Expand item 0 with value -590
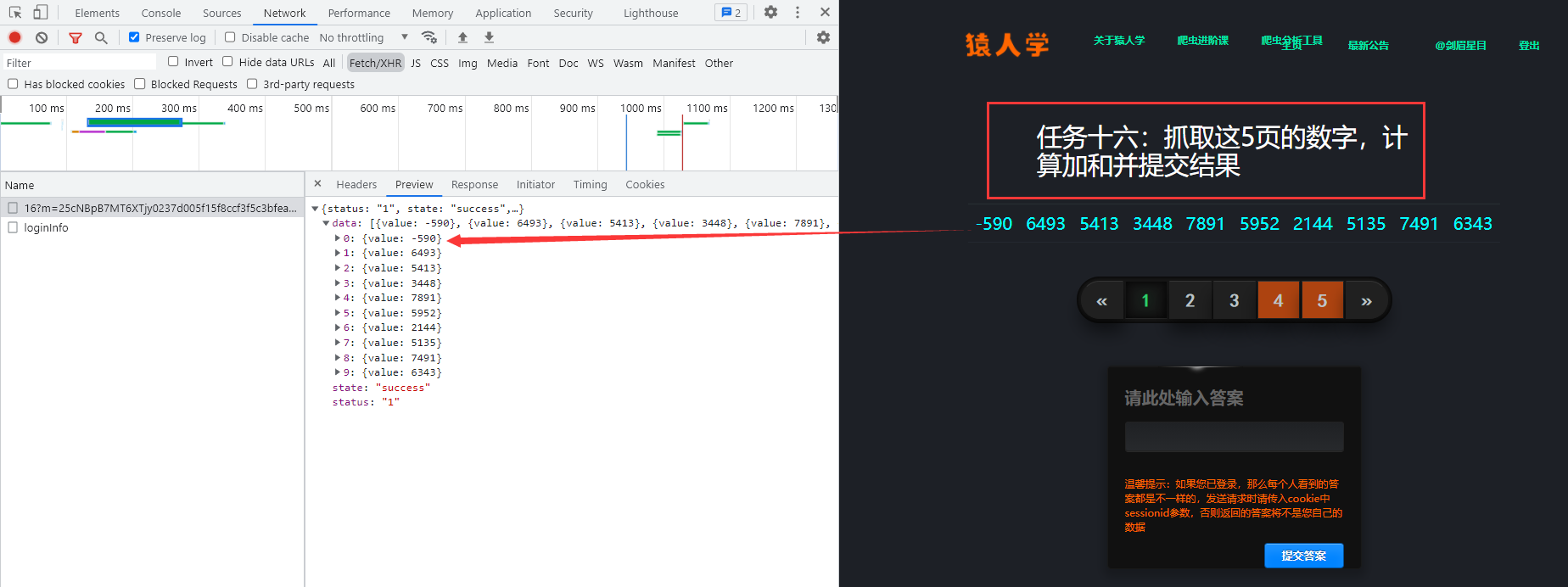The height and width of the screenshot is (587, 1568). click(338, 238)
